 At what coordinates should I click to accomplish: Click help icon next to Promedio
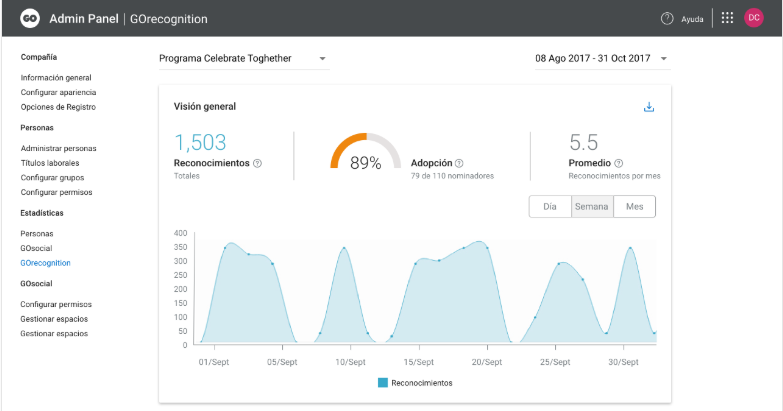click(619, 163)
